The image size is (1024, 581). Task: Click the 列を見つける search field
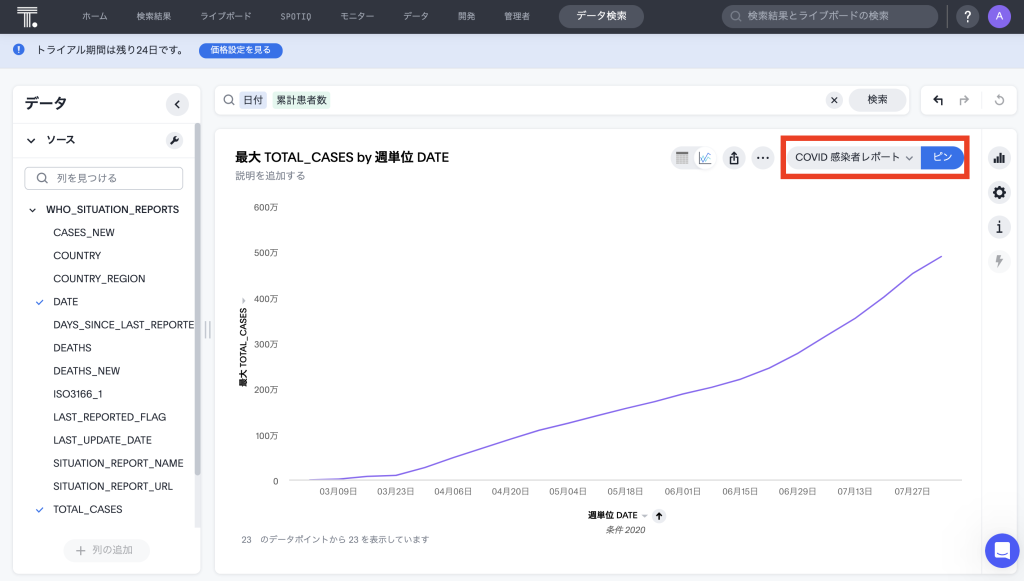(x=104, y=178)
